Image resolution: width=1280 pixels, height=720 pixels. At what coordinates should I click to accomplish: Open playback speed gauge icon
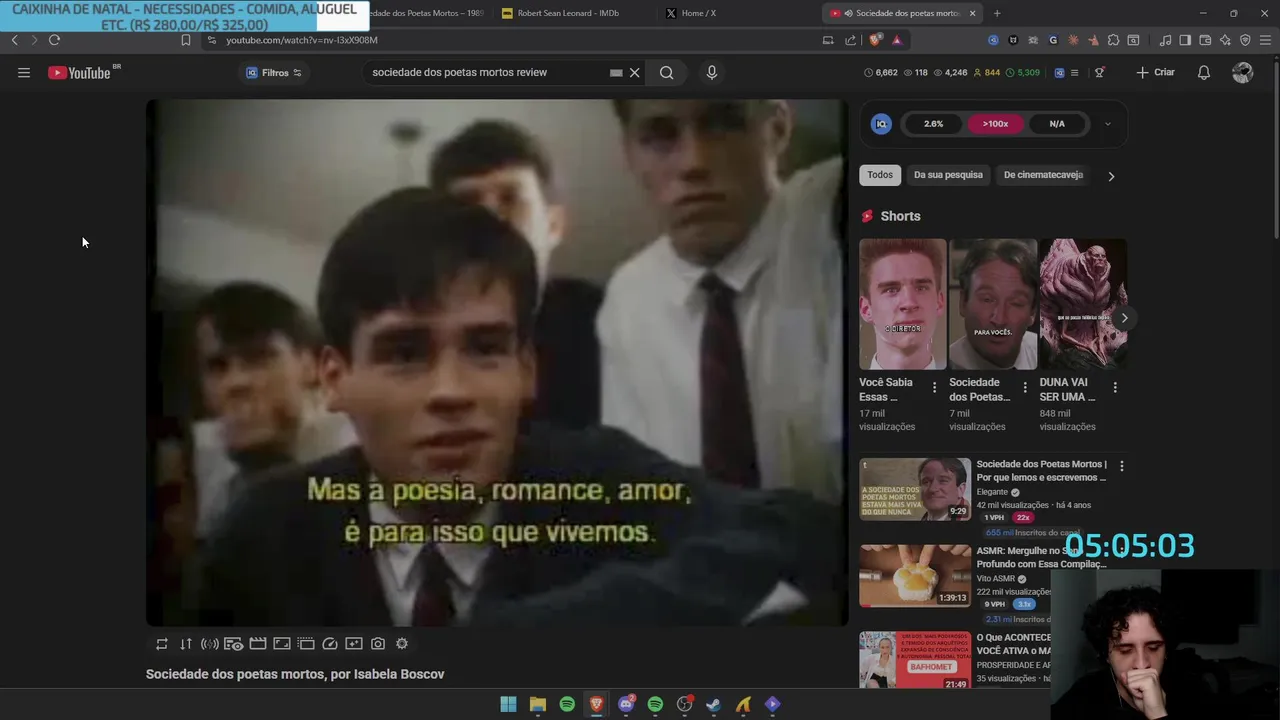[x=330, y=644]
